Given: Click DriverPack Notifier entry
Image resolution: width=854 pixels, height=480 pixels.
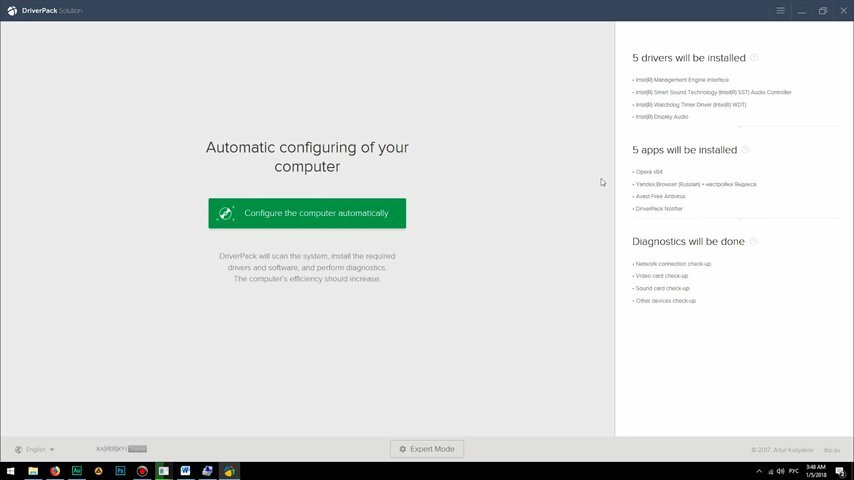Looking at the screenshot, I should [658, 209].
